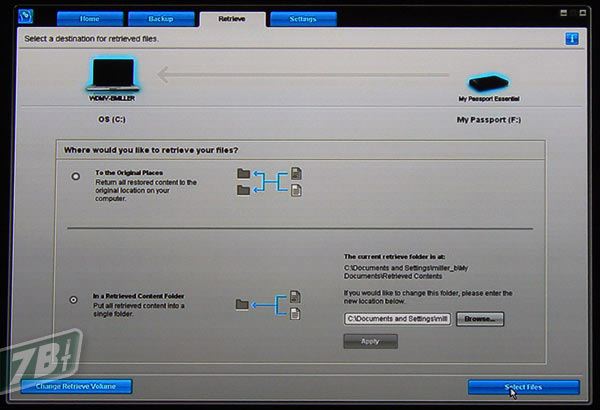600x410 pixels.
Task: Switch to the Backup tab
Action: tap(161, 19)
